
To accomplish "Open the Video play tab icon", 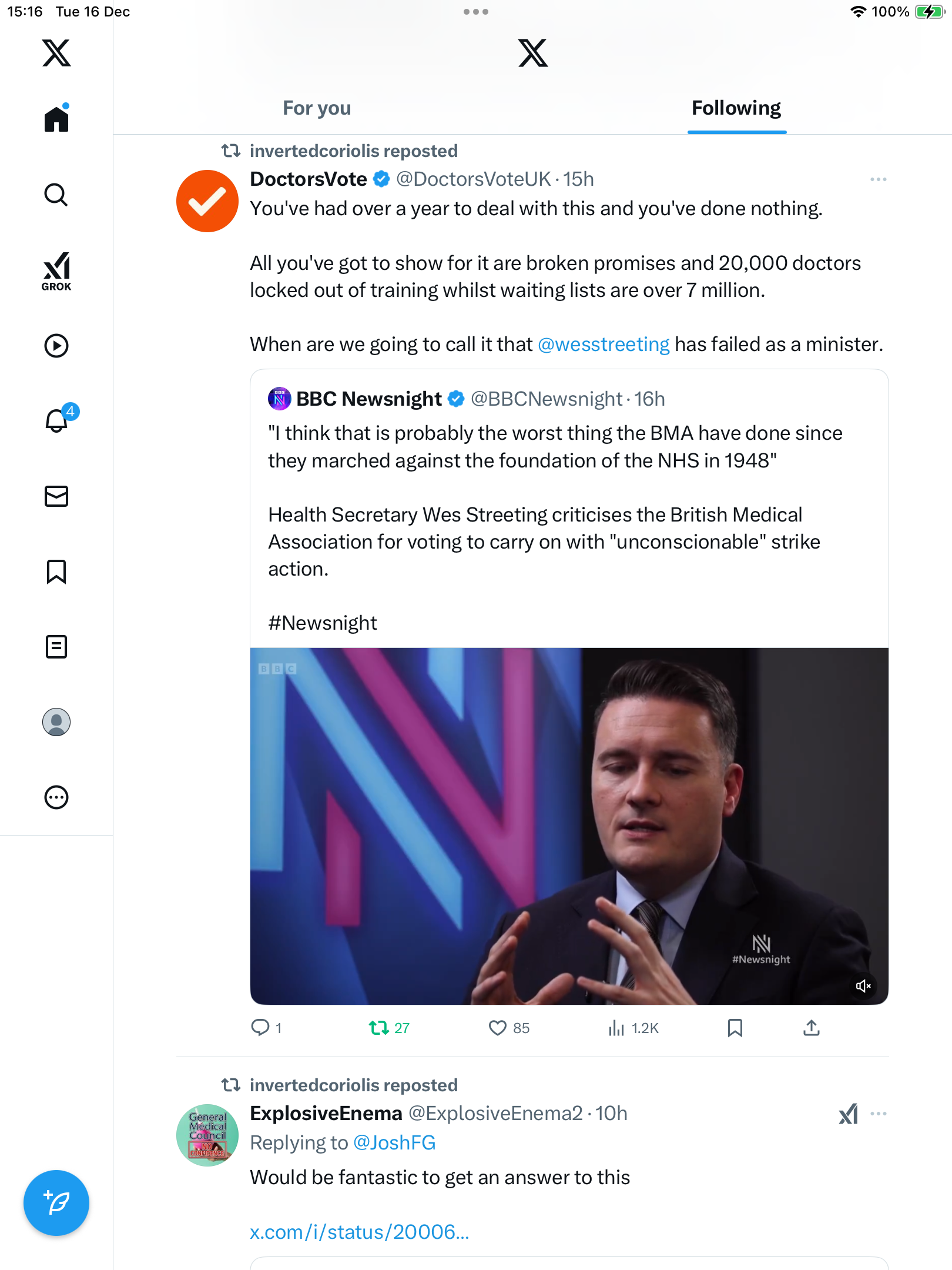I will click(x=56, y=346).
